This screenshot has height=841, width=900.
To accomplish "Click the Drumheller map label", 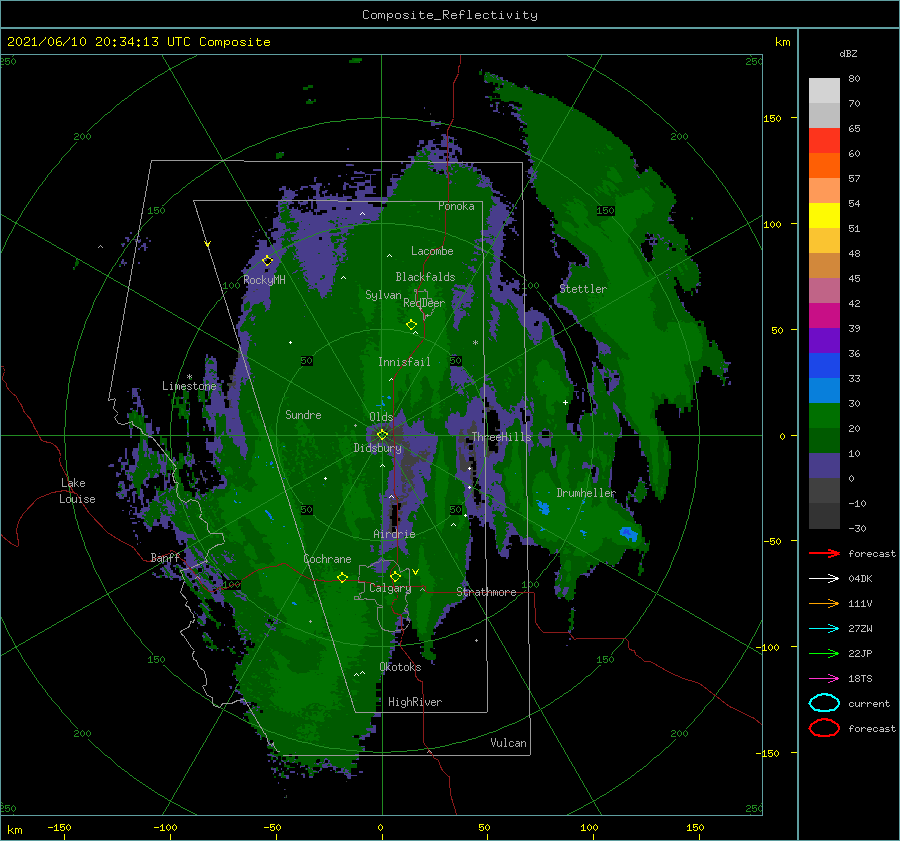I will 586,493.
